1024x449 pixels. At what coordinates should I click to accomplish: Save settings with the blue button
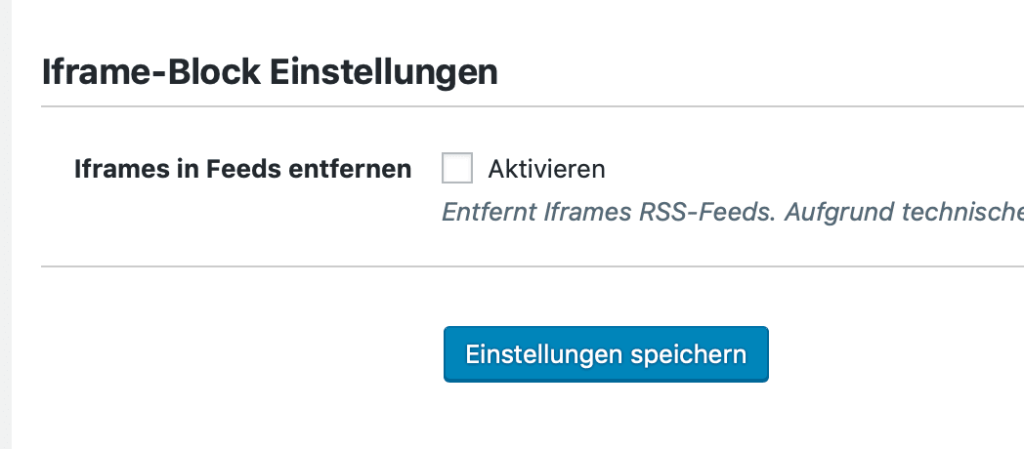pos(606,354)
